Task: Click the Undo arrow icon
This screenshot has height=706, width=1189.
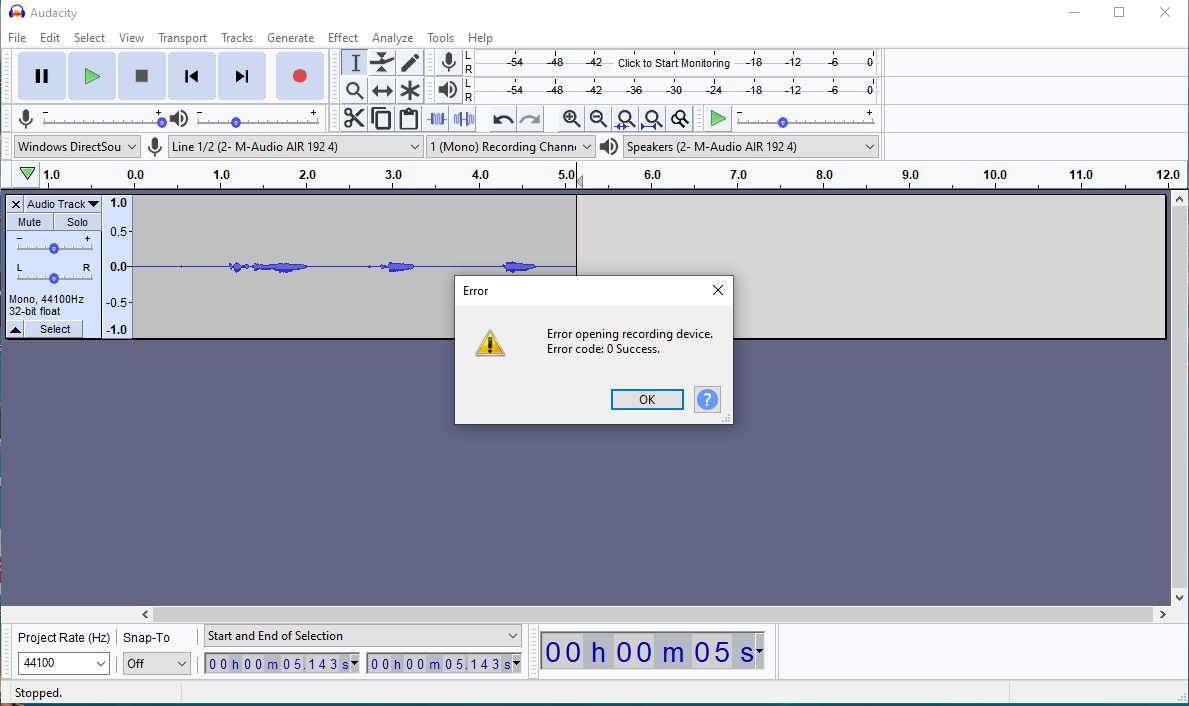Action: pyautogui.click(x=503, y=119)
